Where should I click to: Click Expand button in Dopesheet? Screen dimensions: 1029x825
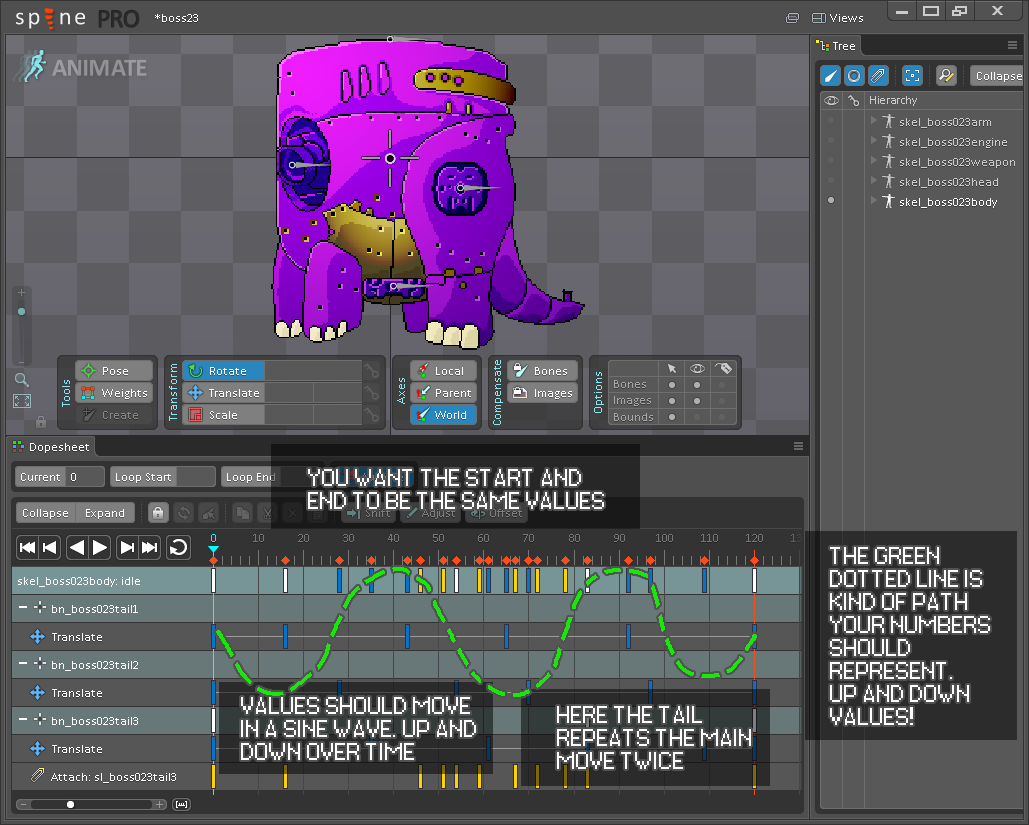click(105, 513)
